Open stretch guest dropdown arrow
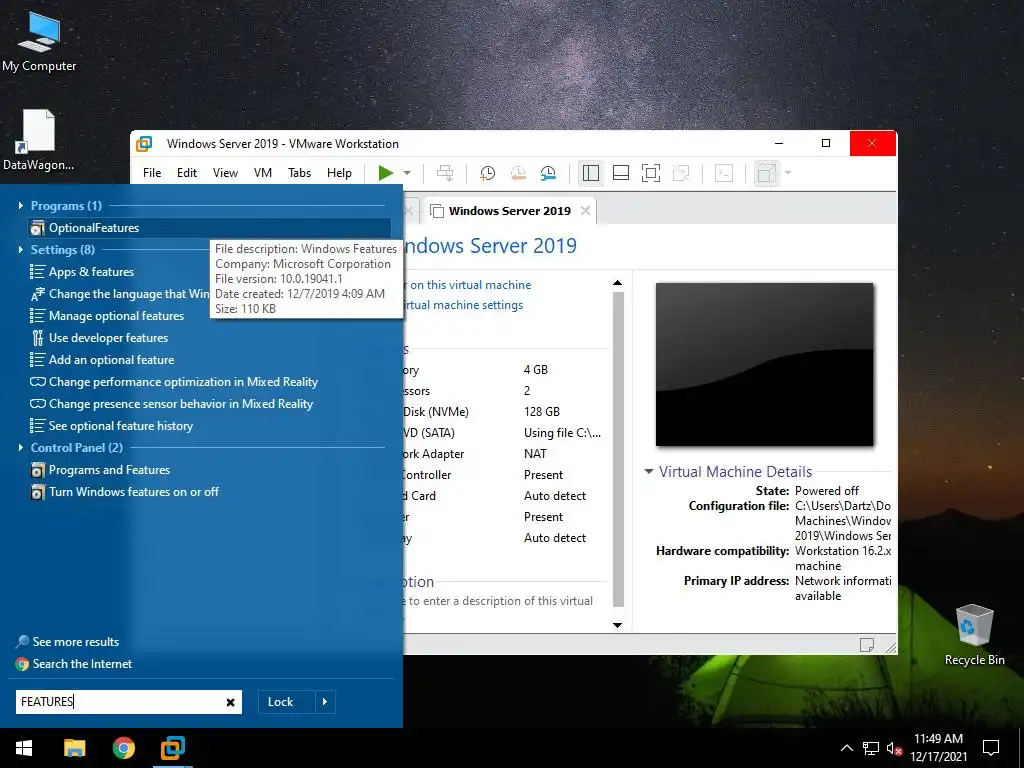This screenshot has width=1024, height=768. pyautogui.click(x=788, y=173)
